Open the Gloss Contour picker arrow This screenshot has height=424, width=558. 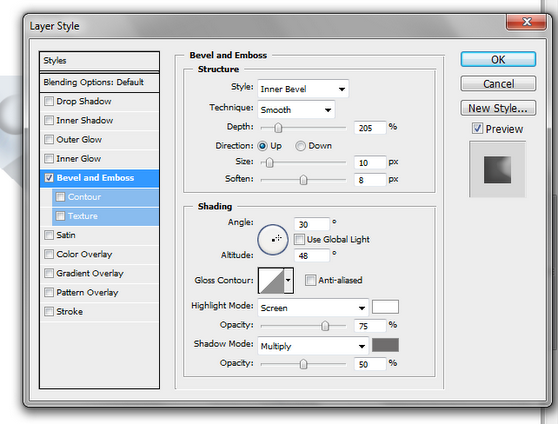coord(289,281)
